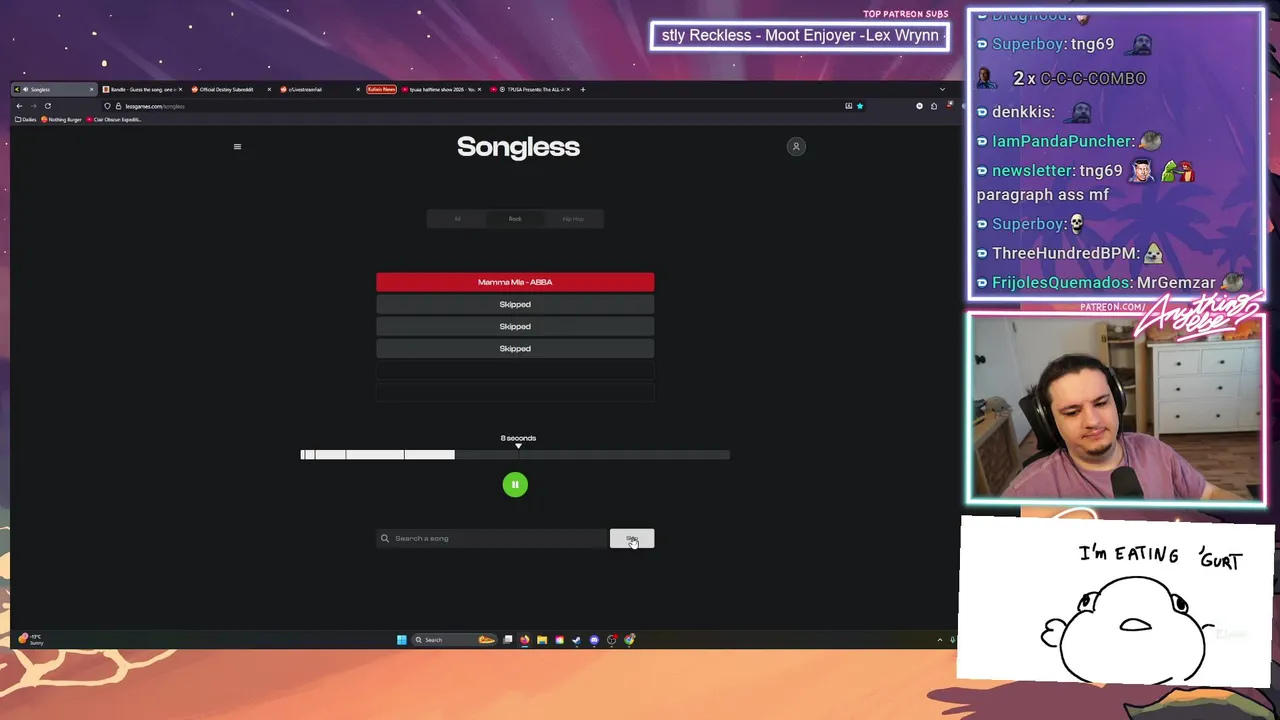Open a new browser tab

(583, 89)
